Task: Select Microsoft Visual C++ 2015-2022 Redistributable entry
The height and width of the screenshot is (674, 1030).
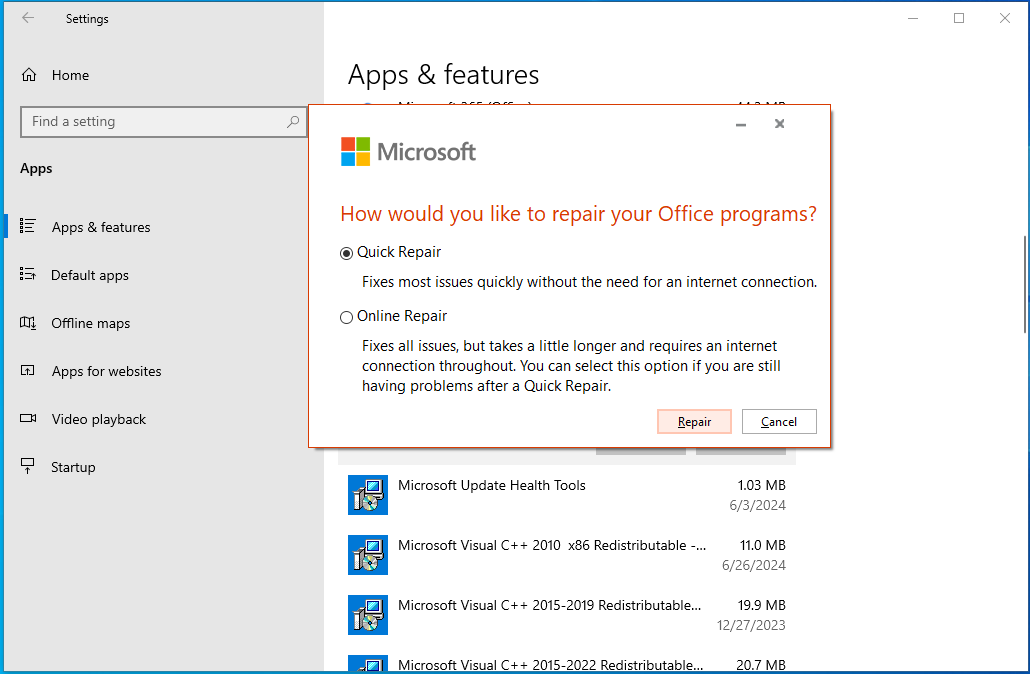Action: click(x=567, y=661)
